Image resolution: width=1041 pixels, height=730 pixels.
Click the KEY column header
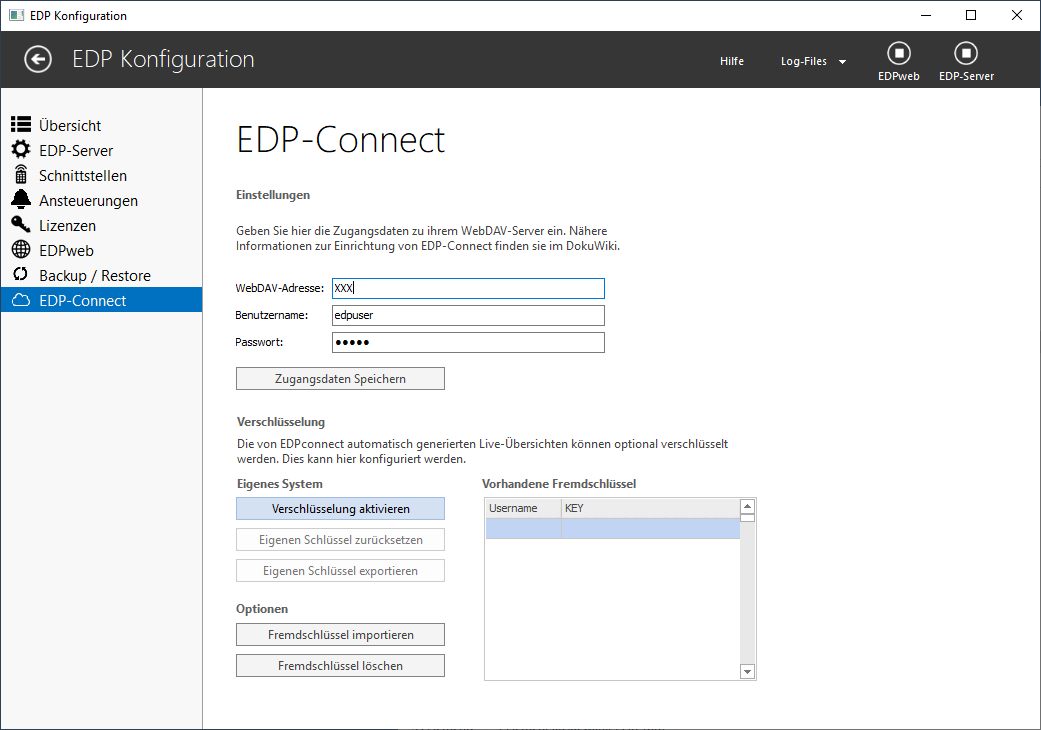tap(650, 508)
